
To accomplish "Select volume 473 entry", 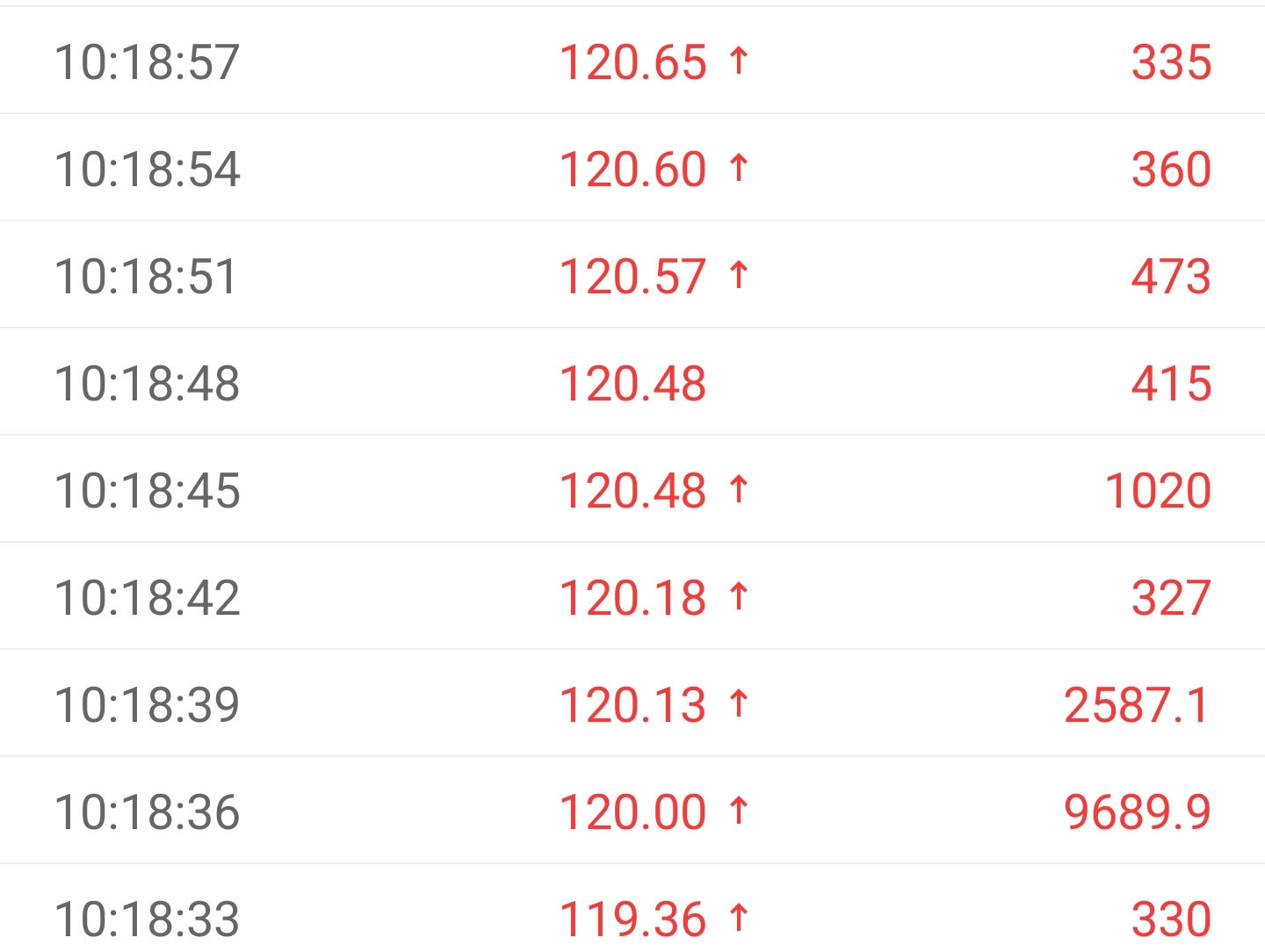I will click(1171, 277).
